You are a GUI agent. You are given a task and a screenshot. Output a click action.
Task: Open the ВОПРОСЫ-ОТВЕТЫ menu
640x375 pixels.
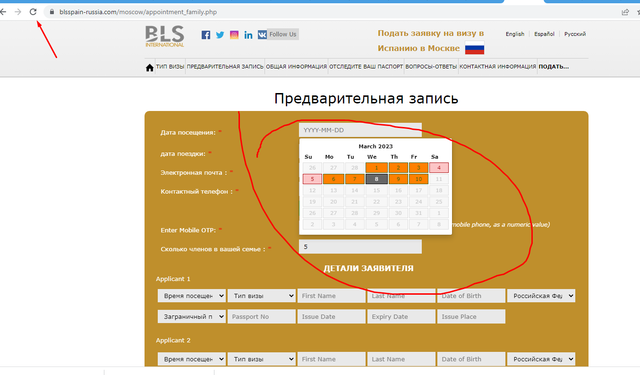[431, 67]
